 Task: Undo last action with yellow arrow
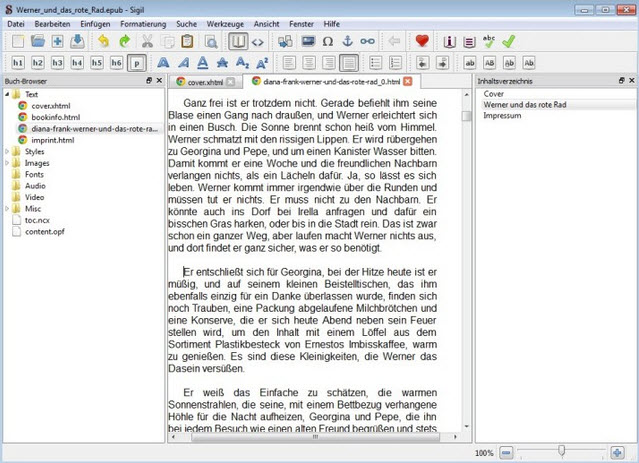click(104, 41)
